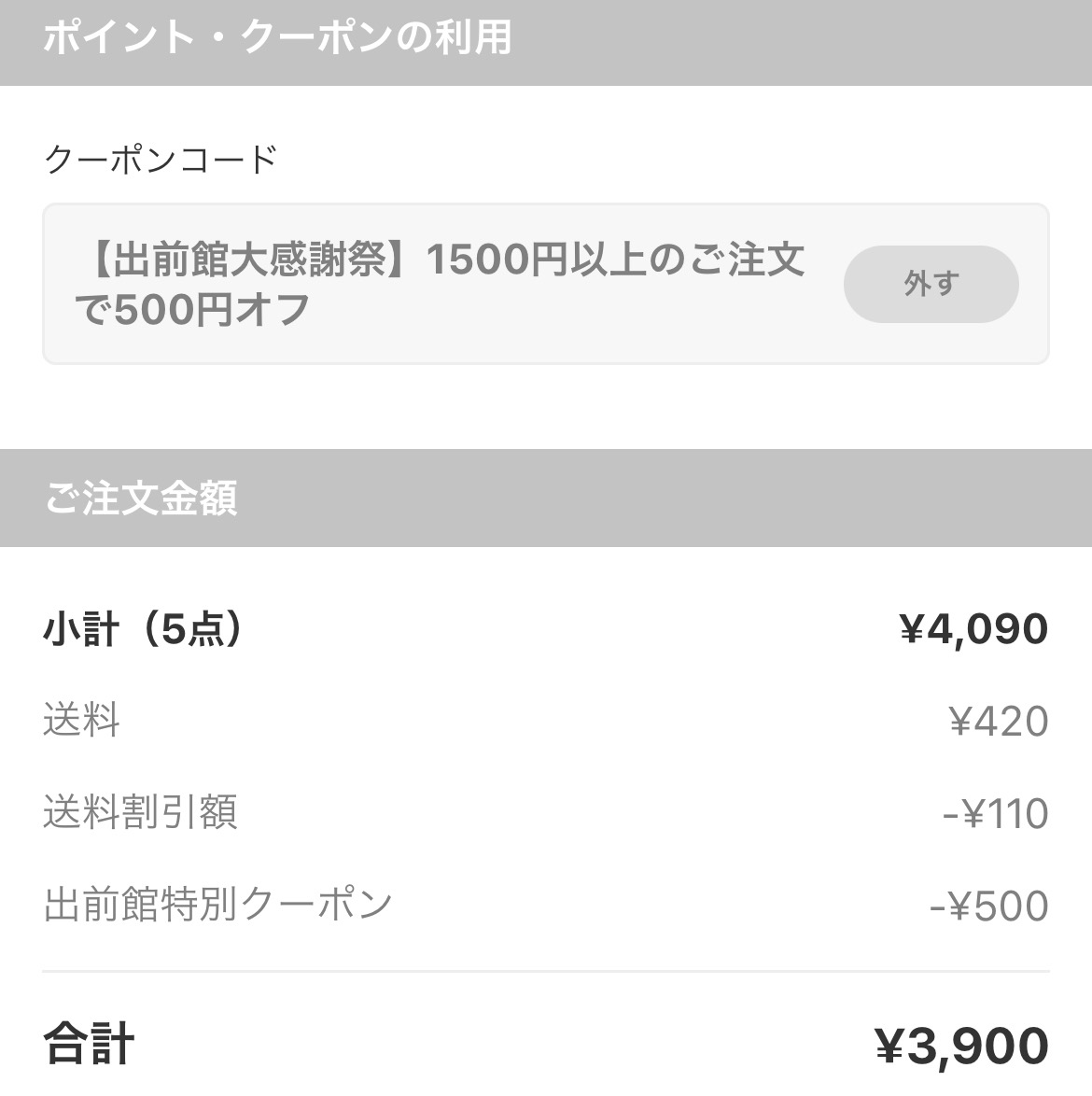Tap the ¥420 delivery fee amount
The width and height of the screenshot is (1092, 1096).
click(999, 721)
